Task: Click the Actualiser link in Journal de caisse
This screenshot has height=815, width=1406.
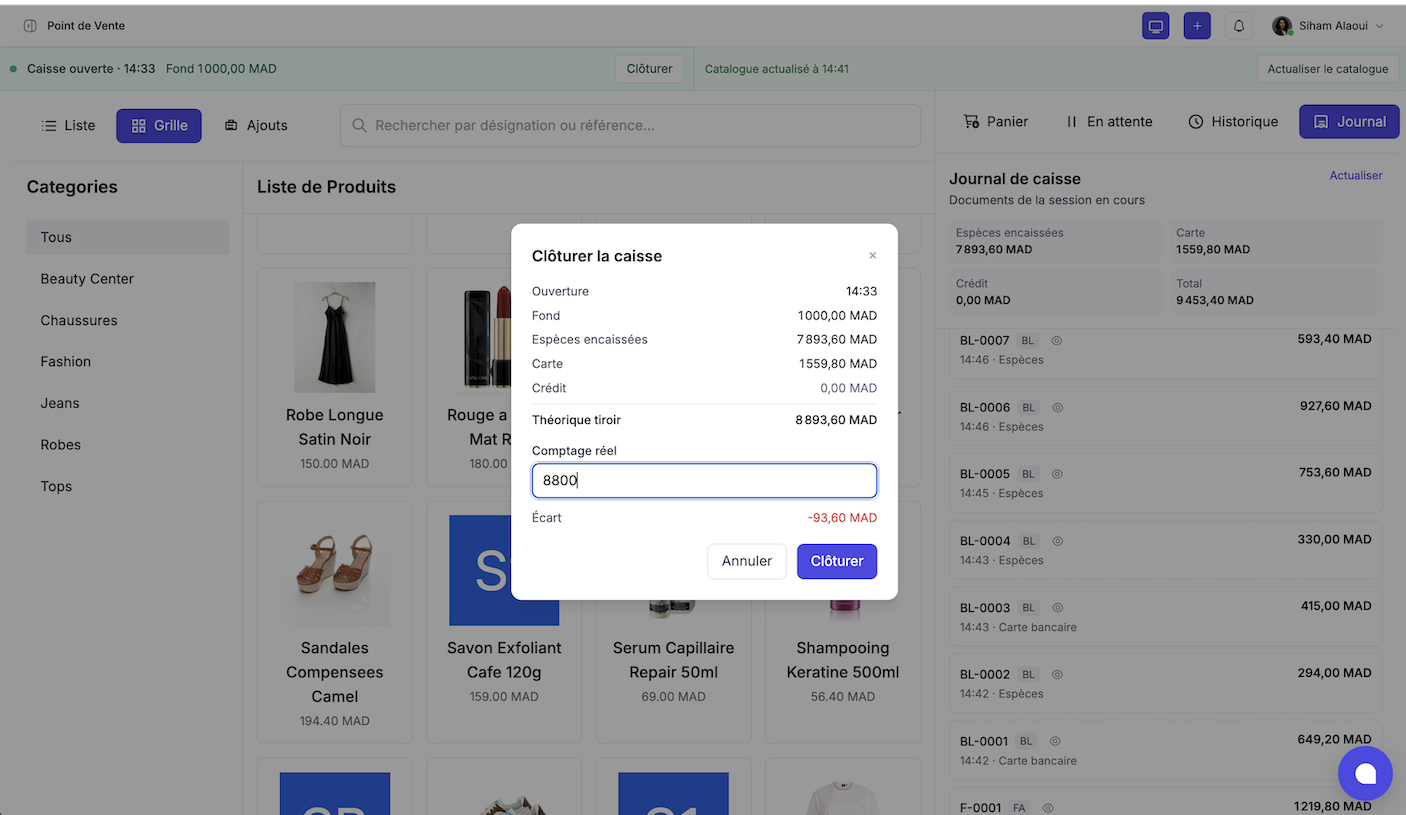Action: pyautogui.click(x=1356, y=176)
